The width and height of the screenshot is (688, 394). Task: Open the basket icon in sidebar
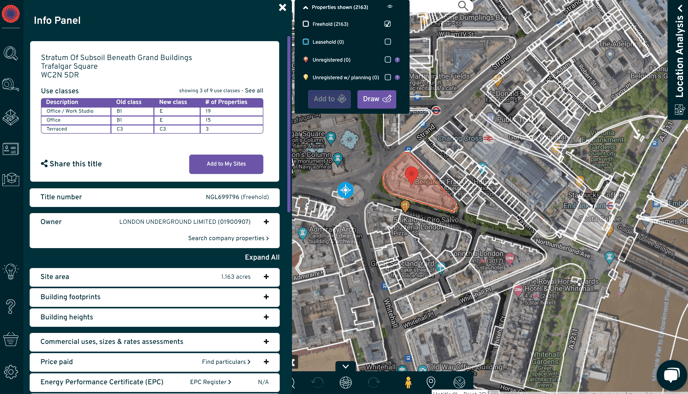point(11,339)
